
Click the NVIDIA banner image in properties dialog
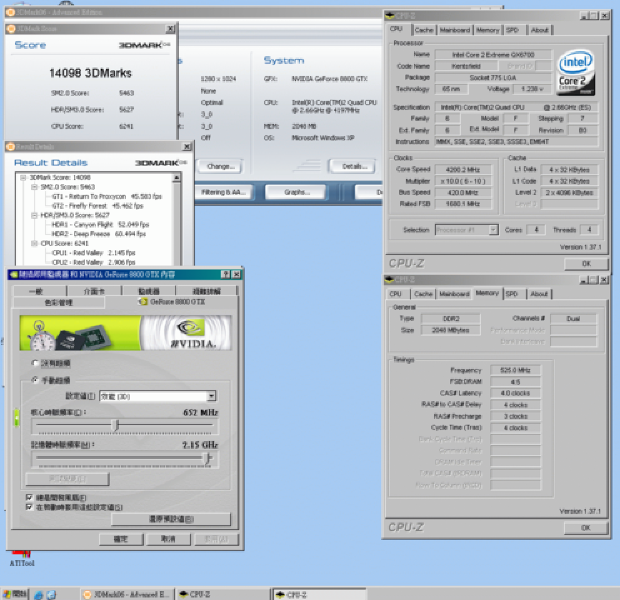125,333
